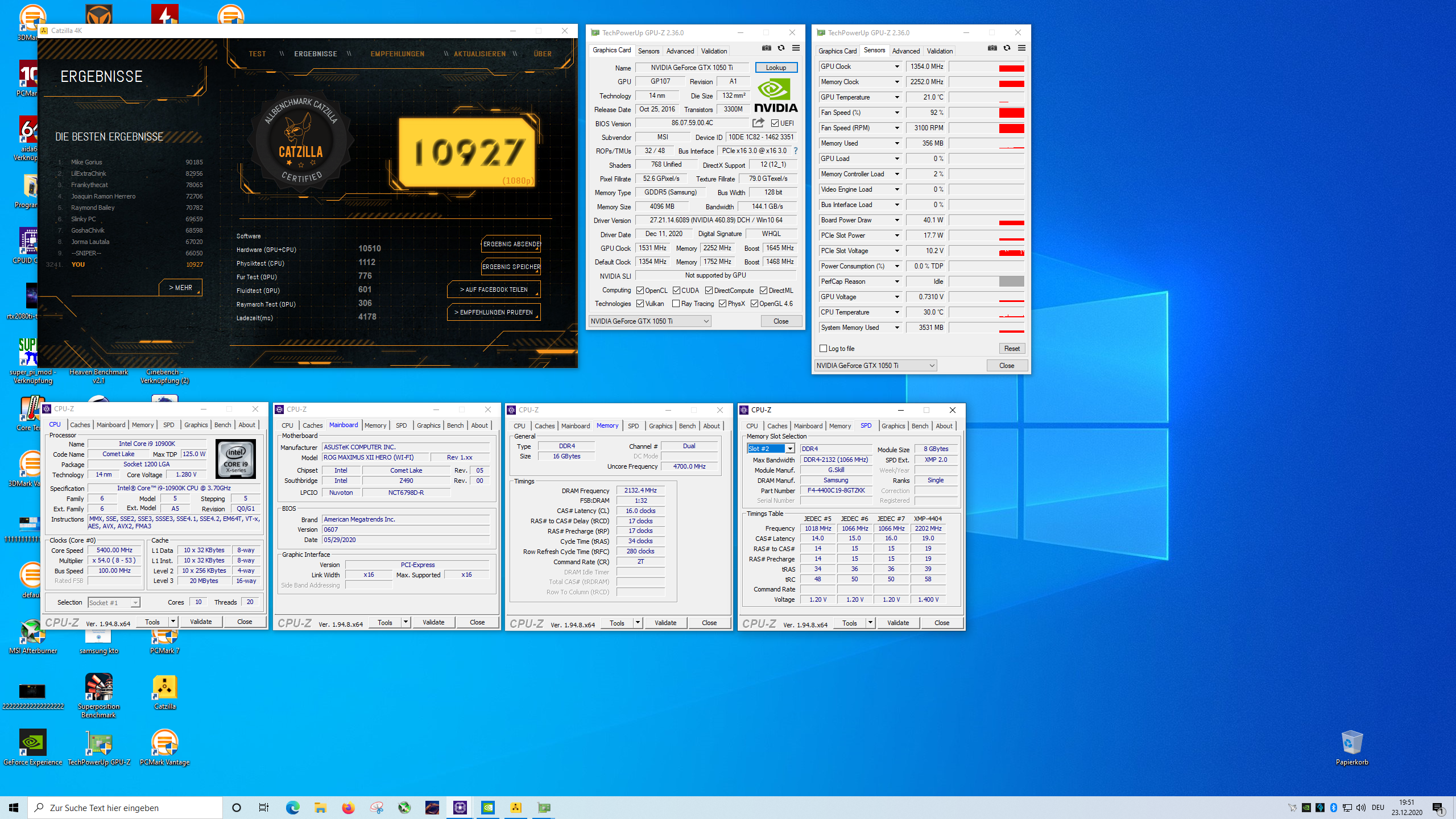Open the EMPFEHLUNGEN tab in Catzilla

click(397, 54)
